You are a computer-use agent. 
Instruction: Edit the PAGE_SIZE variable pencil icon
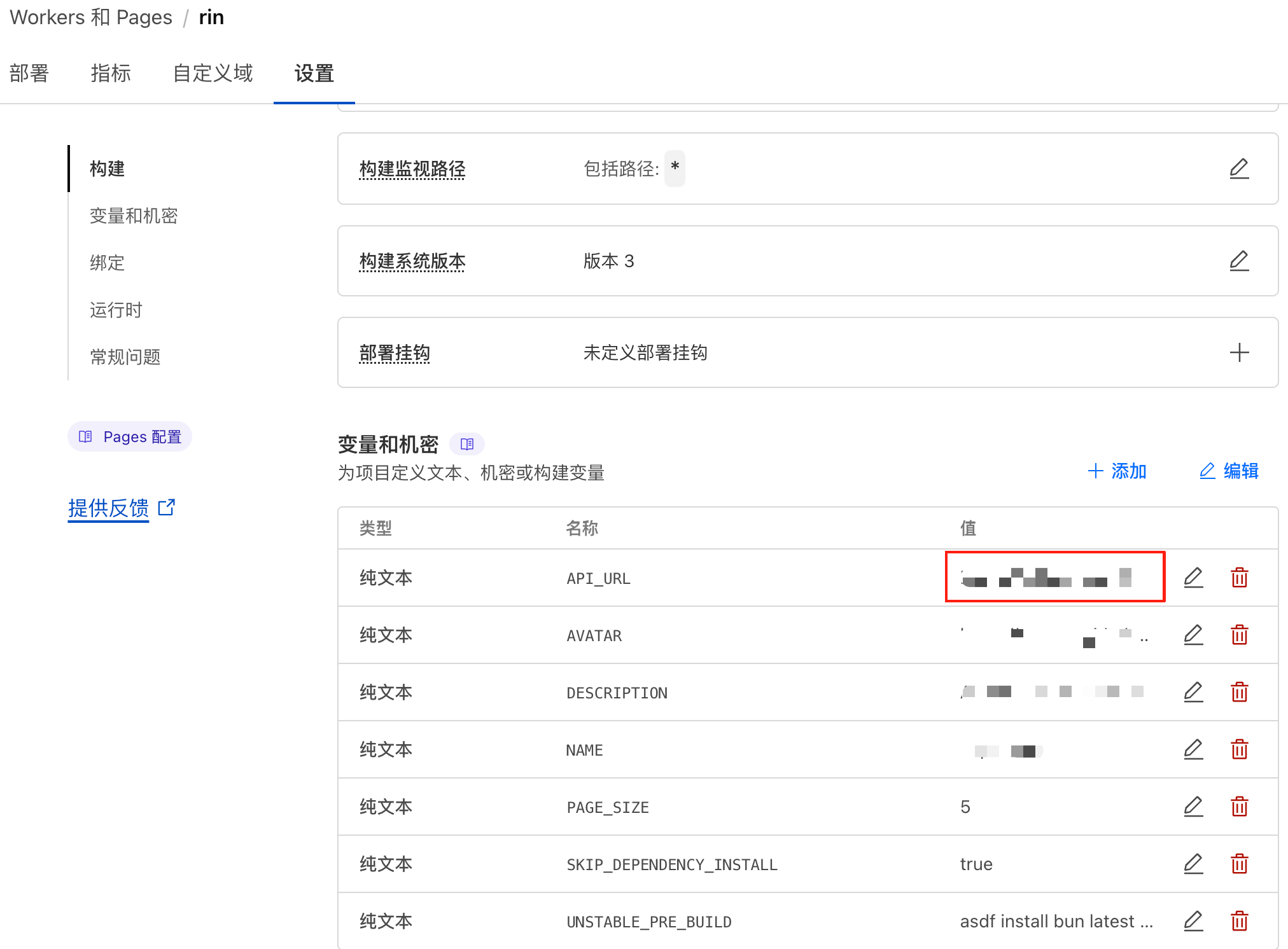pos(1193,807)
